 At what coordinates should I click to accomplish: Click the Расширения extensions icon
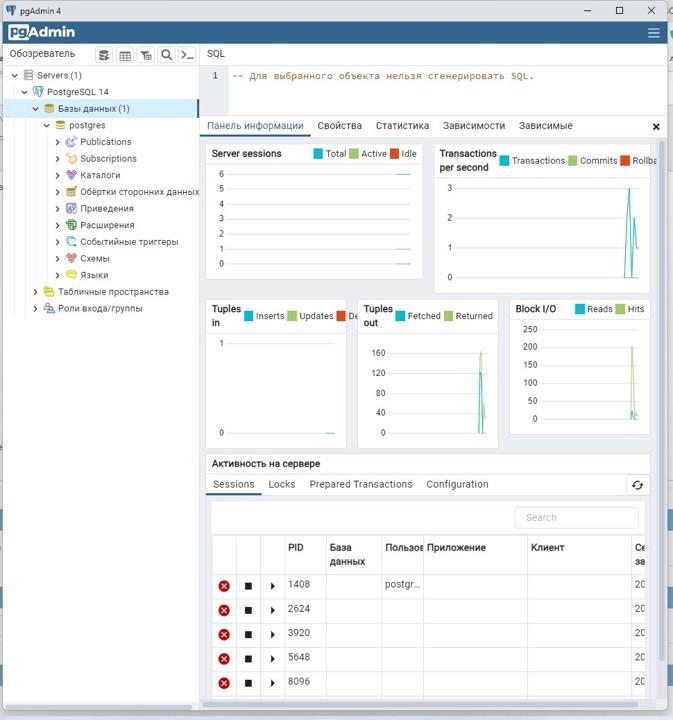click(x=71, y=225)
